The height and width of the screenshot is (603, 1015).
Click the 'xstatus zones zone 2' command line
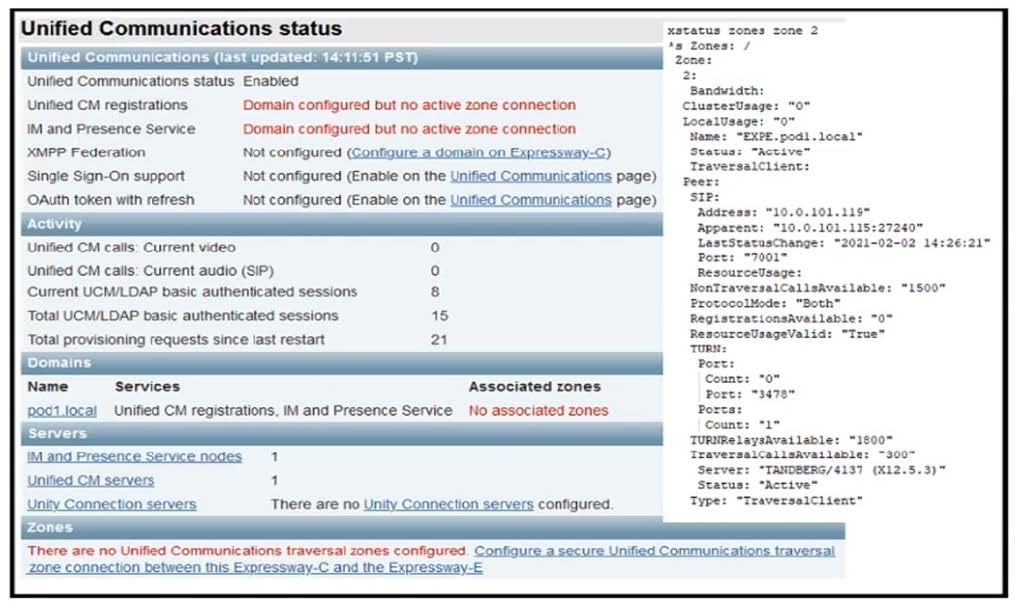pos(742,31)
